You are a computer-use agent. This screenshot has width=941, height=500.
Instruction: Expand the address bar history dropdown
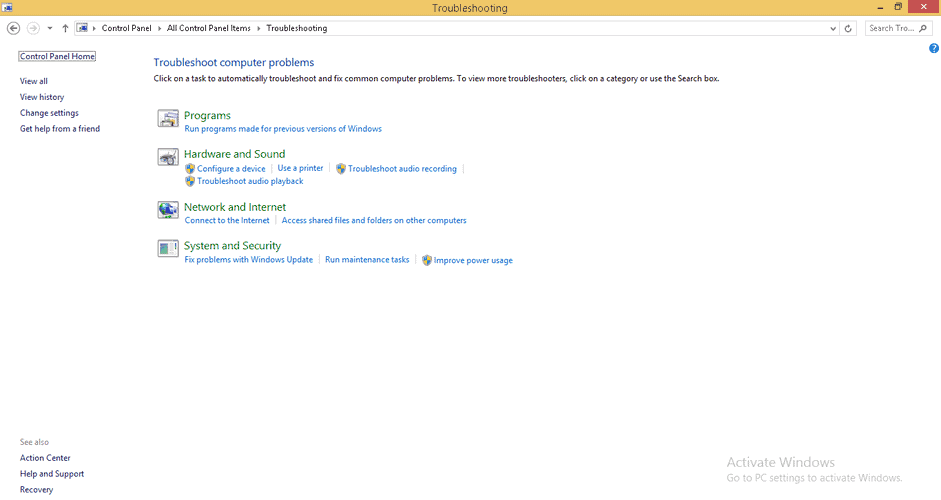pos(833,28)
